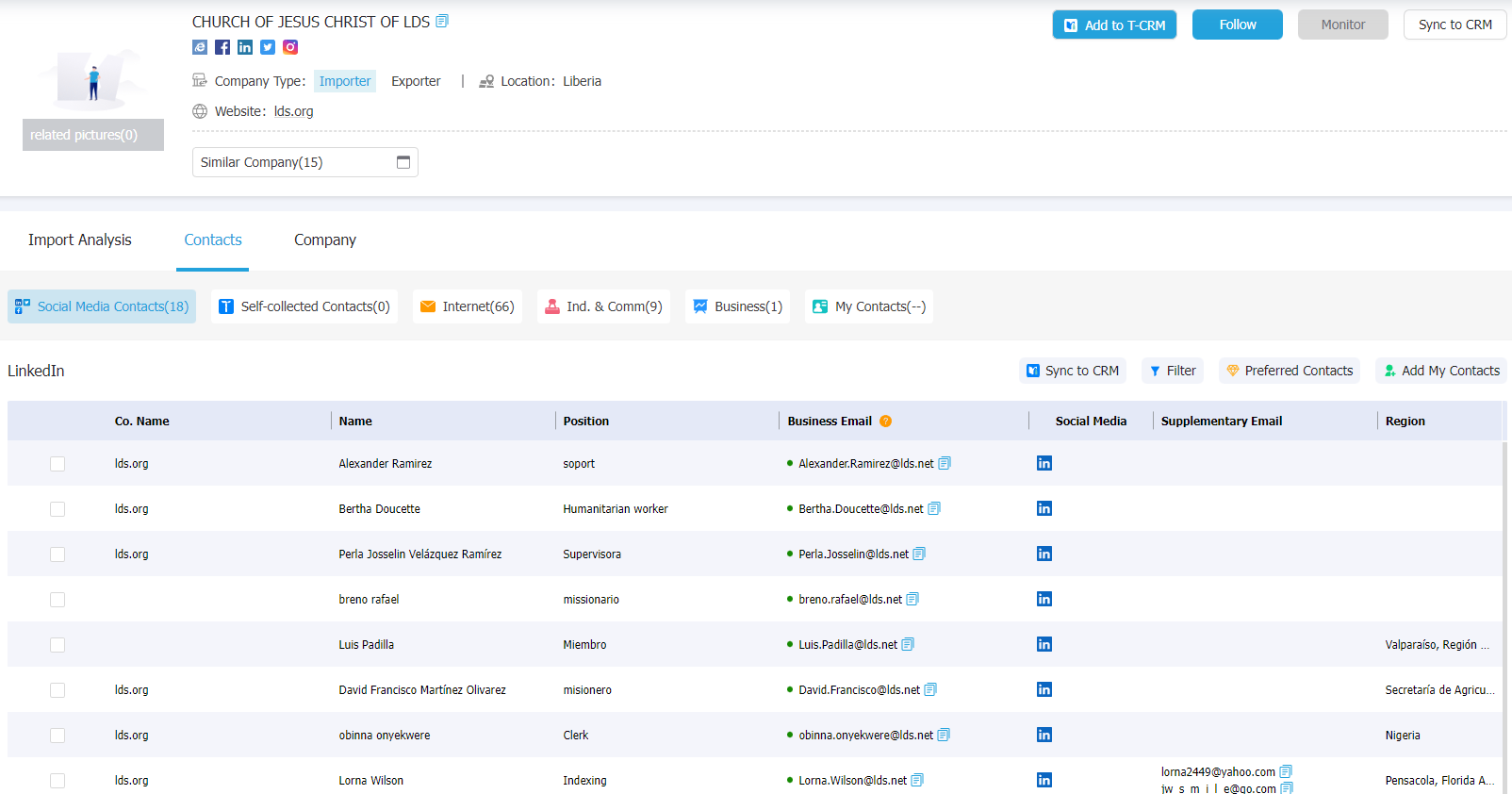Click the Humanitarian worker position cell
The height and width of the screenshot is (794, 1512).
(616, 509)
